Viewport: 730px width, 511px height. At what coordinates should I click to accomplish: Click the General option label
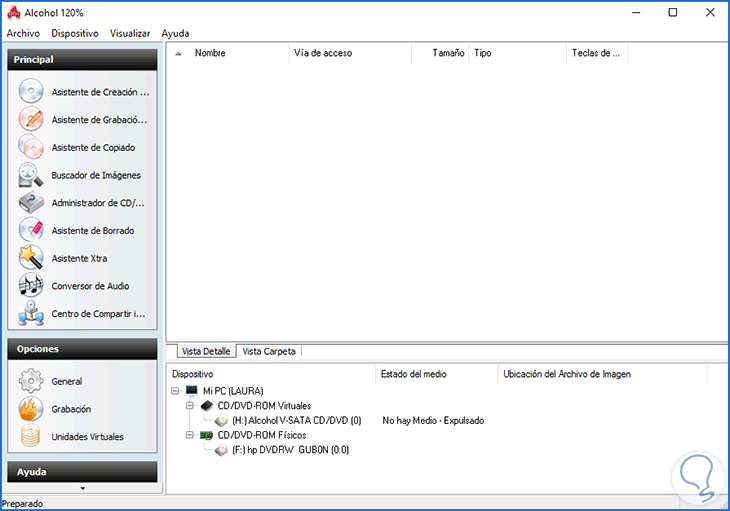[67, 381]
